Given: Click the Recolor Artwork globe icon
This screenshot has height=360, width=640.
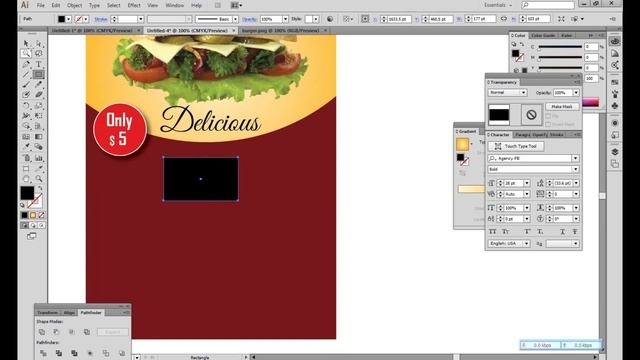Looking at the screenshot, I should coord(330,19).
